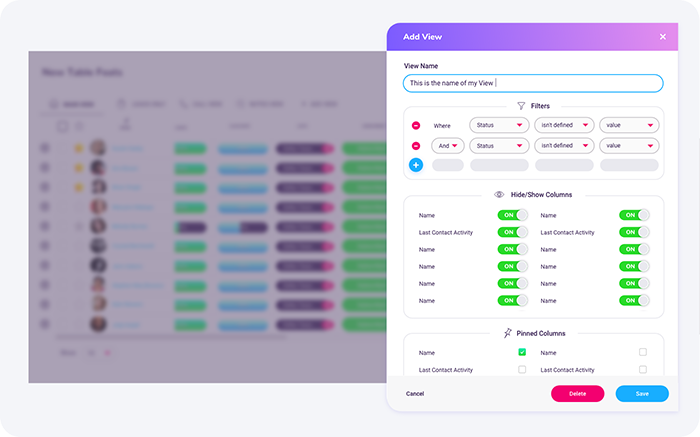Click the Where label in filters

pos(442,126)
